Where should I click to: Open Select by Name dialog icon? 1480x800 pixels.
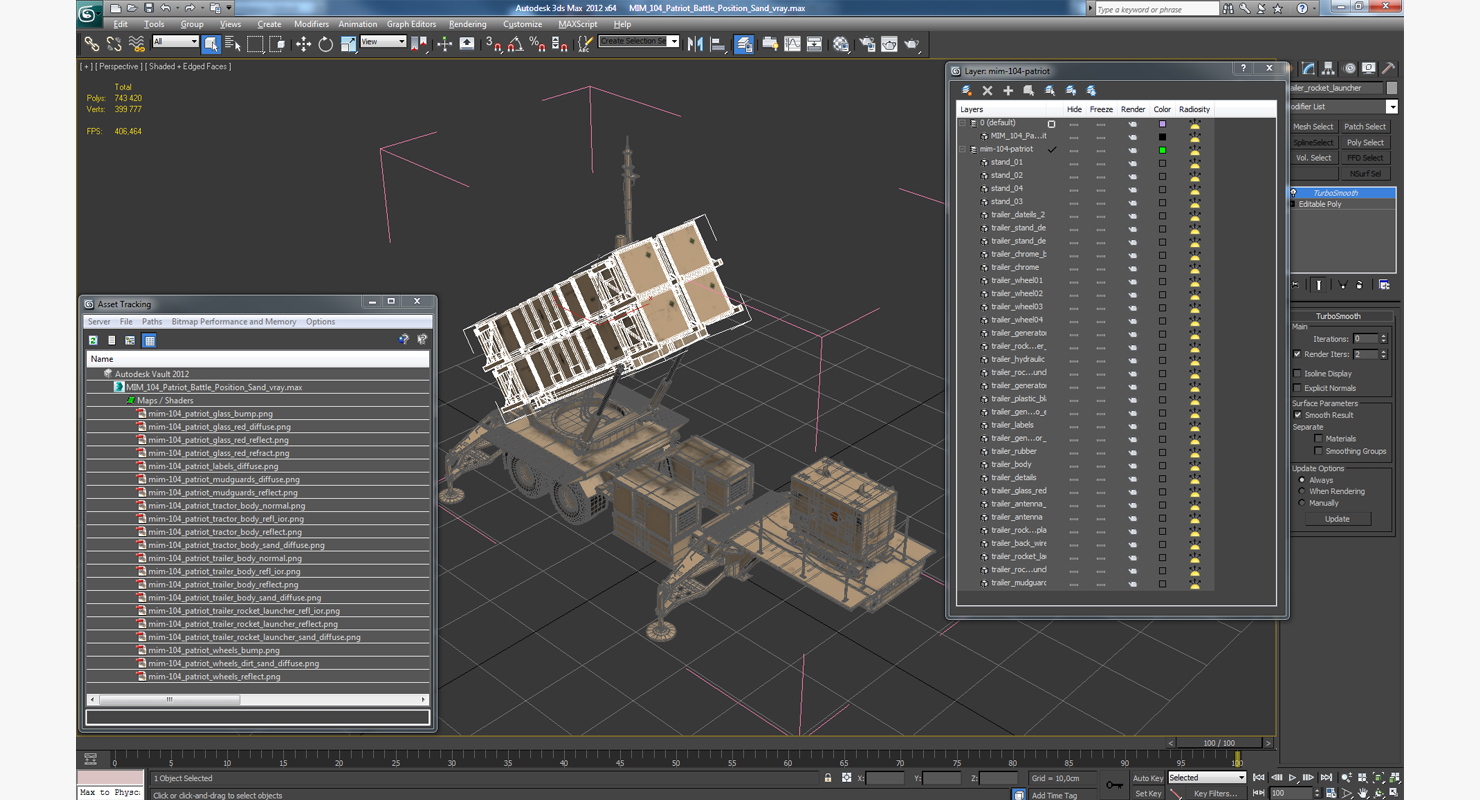coord(233,44)
